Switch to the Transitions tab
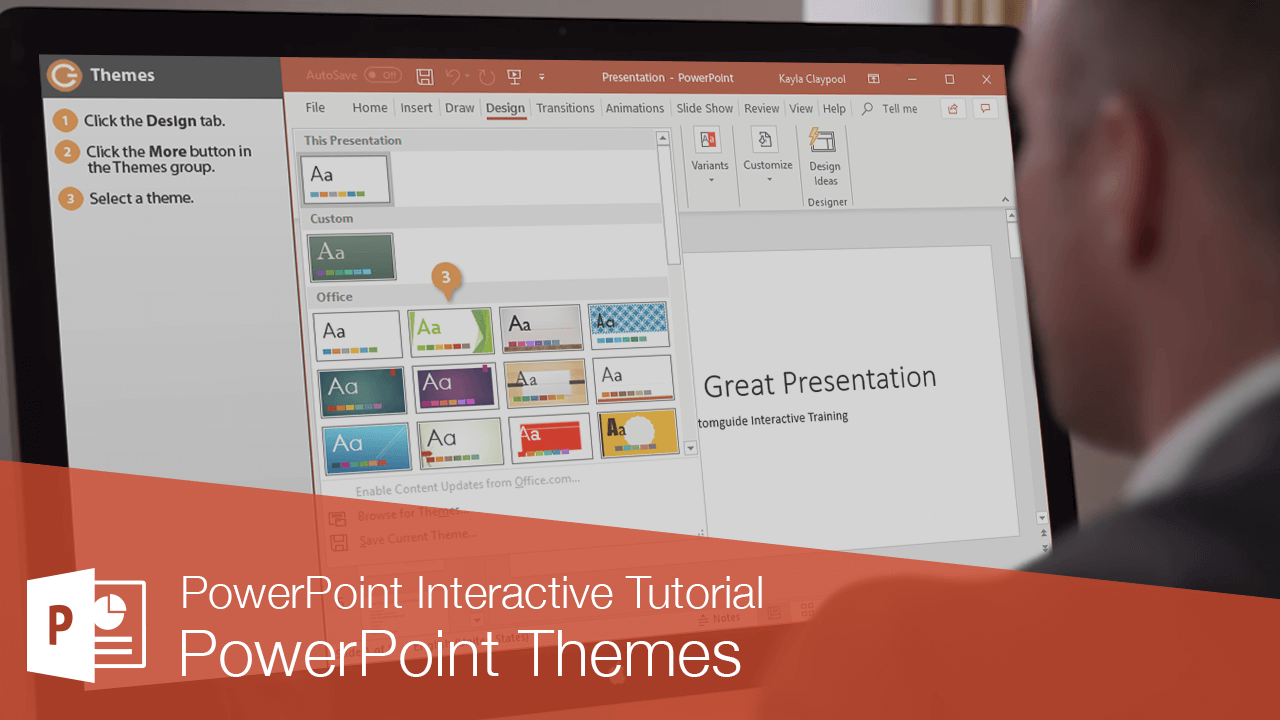Viewport: 1280px width, 720px height. (x=565, y=108)
